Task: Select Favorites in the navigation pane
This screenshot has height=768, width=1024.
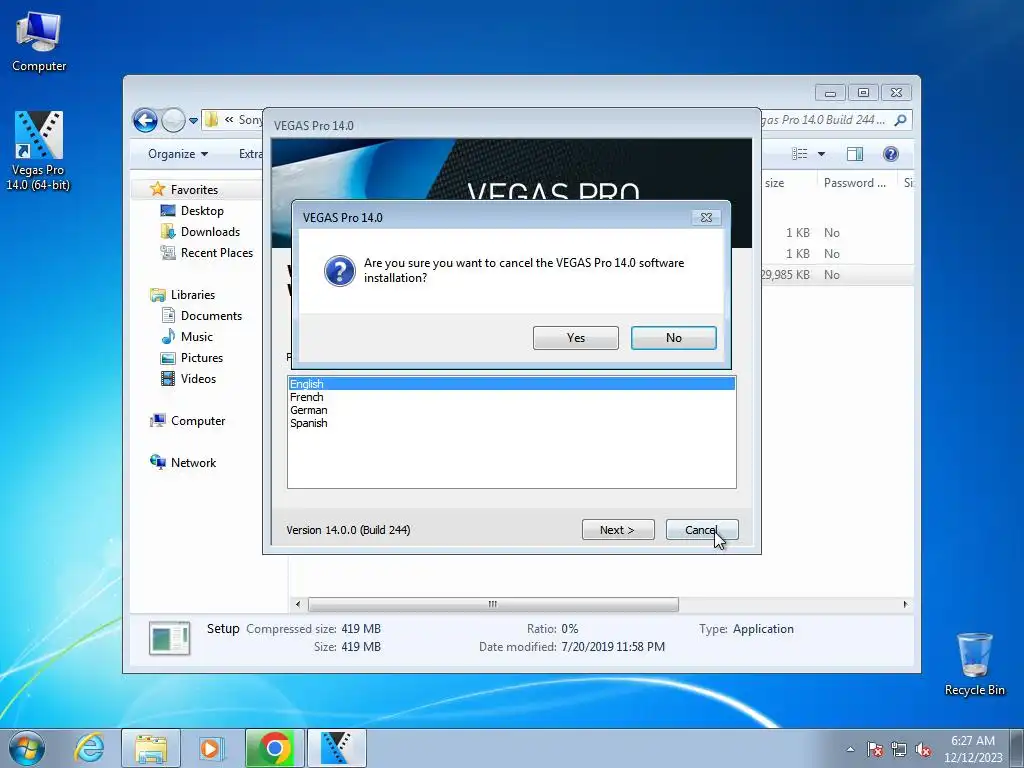Action: pyautogui.click(x=194, y=189)
